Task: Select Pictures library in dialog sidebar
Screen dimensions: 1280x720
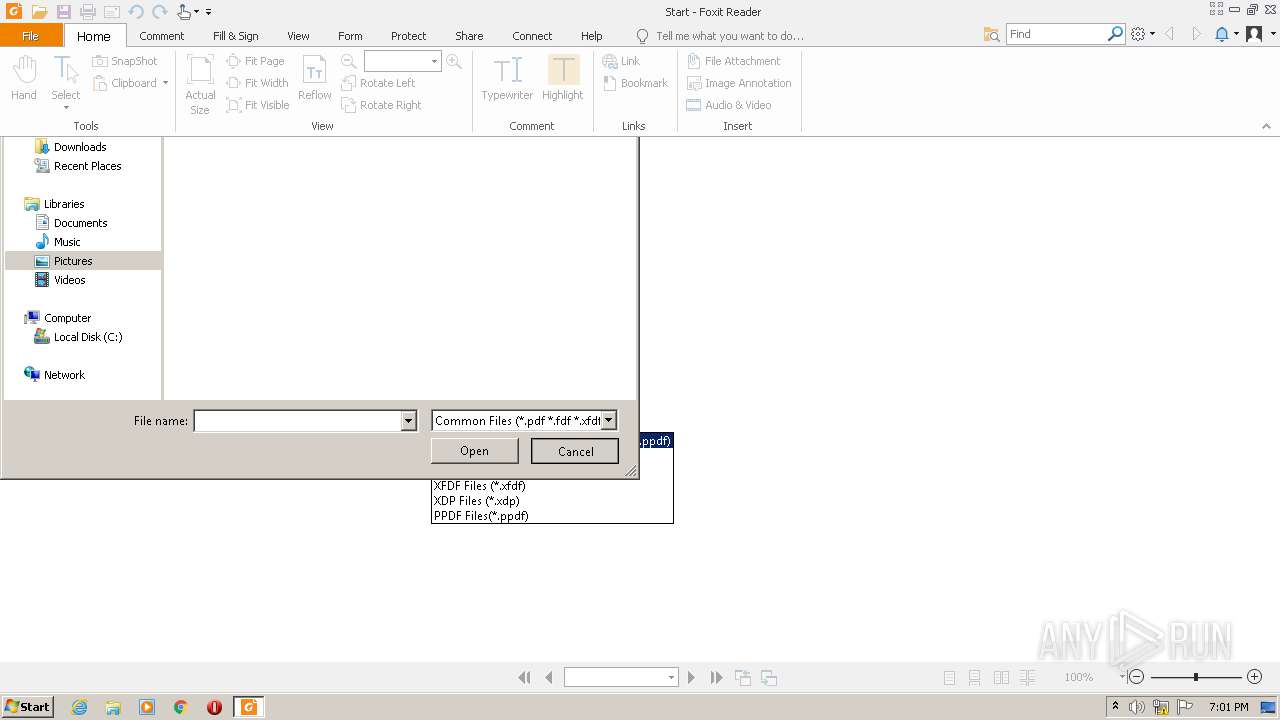Action: tap(83, 261)
